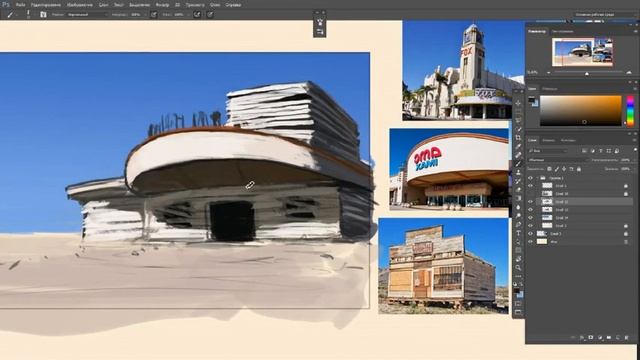Open the Изображение menu
Screen dimensions: 640x360
pyautogui.click(x=80, y=5)
